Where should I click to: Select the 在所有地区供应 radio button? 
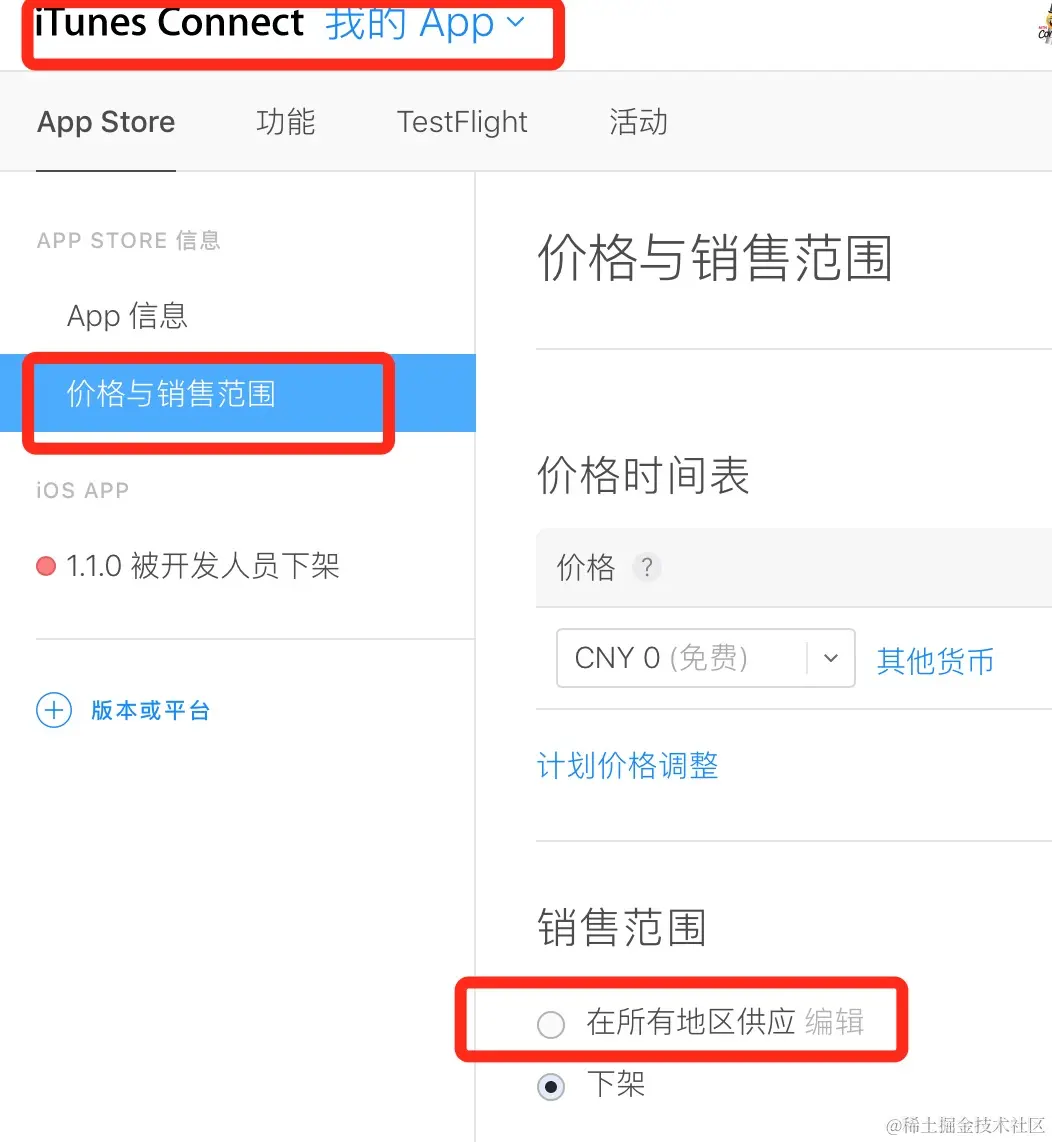(551, 1024)
